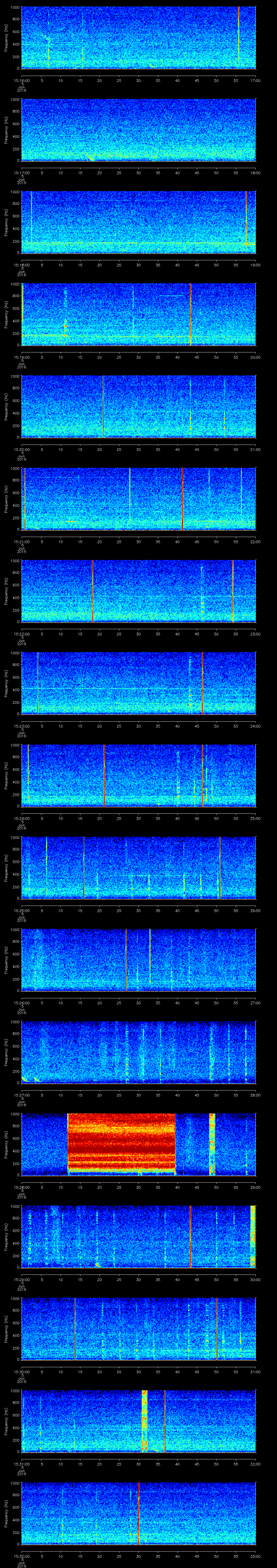Click the Frequency (Hz) axis label of 15:28 panel

tap(6, 1144)
